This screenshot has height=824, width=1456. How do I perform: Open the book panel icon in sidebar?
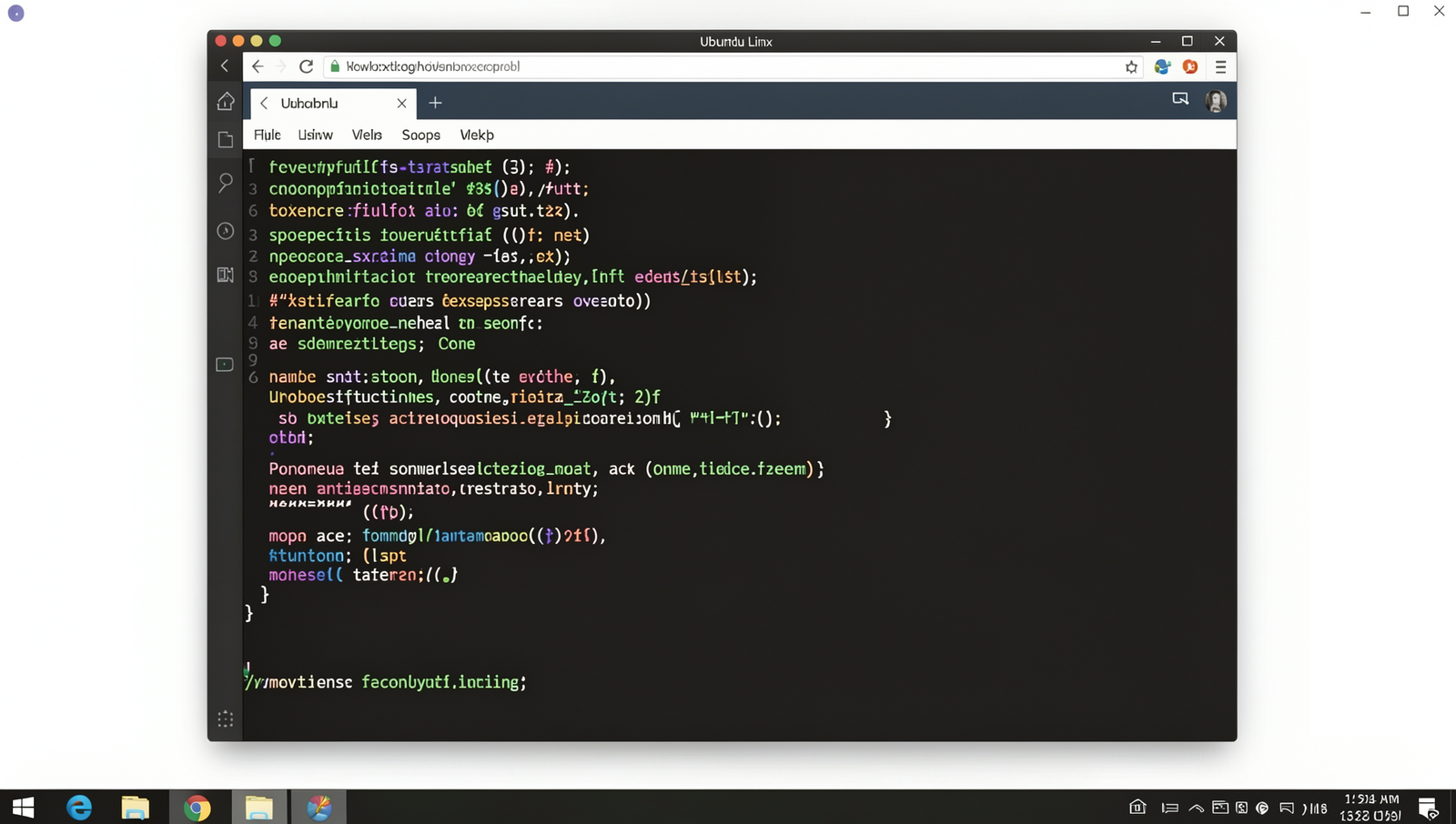(x=226, y=275)
